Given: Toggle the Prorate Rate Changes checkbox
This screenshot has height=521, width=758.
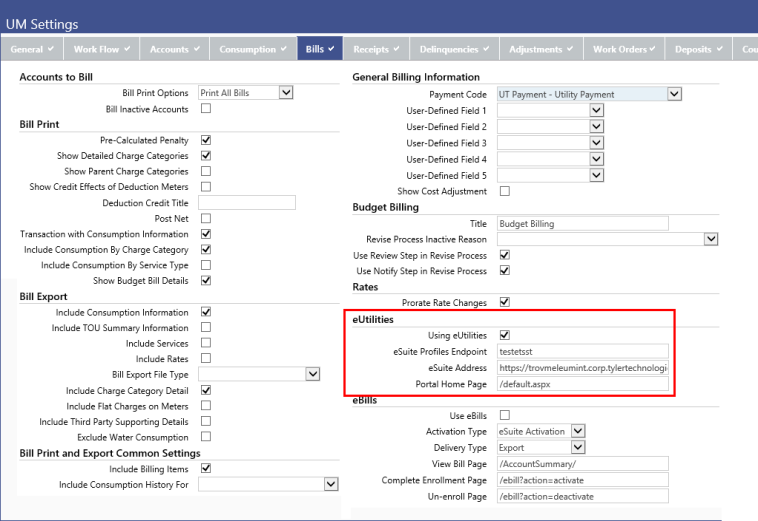Looking at the screenshot, I should coord(504,302).
